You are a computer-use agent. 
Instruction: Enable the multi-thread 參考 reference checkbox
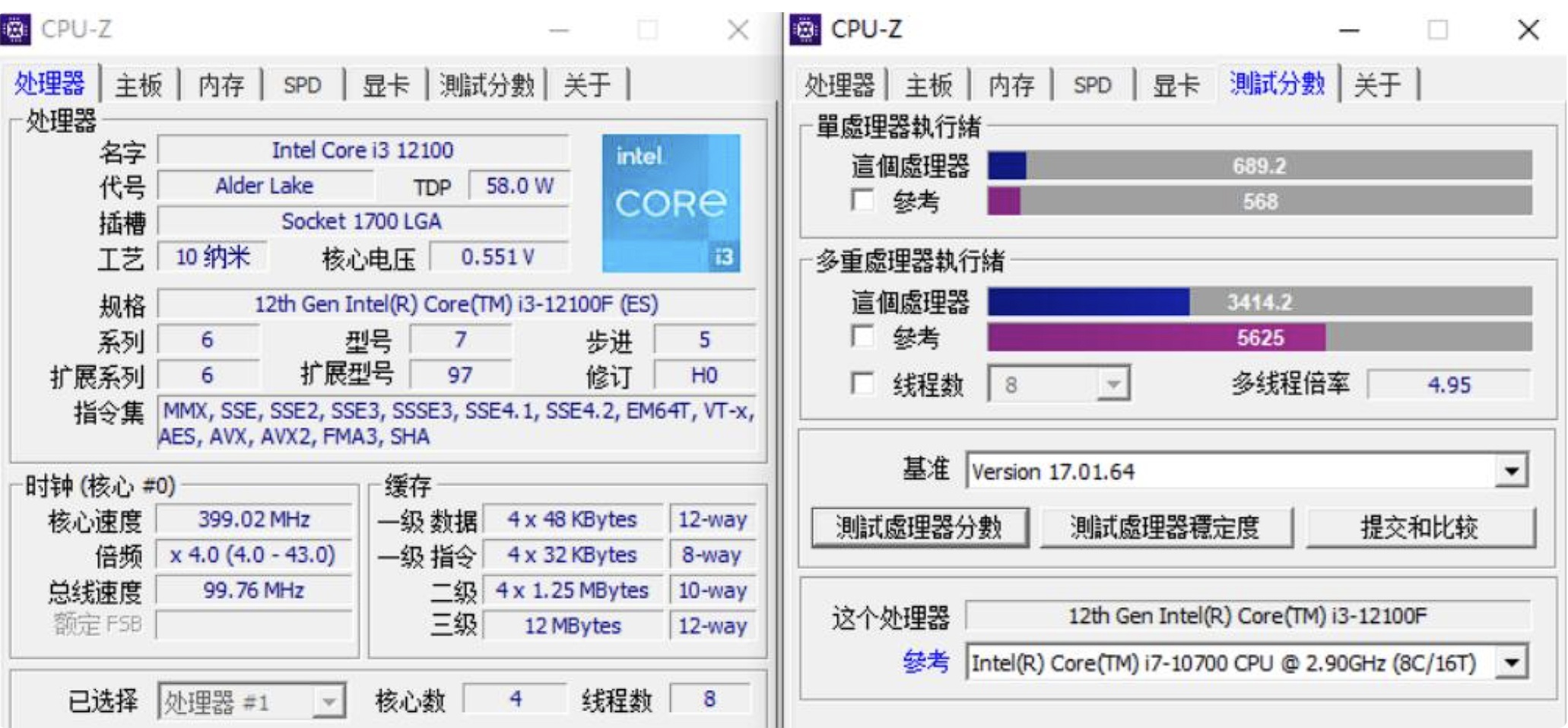(x=863, y=336)
